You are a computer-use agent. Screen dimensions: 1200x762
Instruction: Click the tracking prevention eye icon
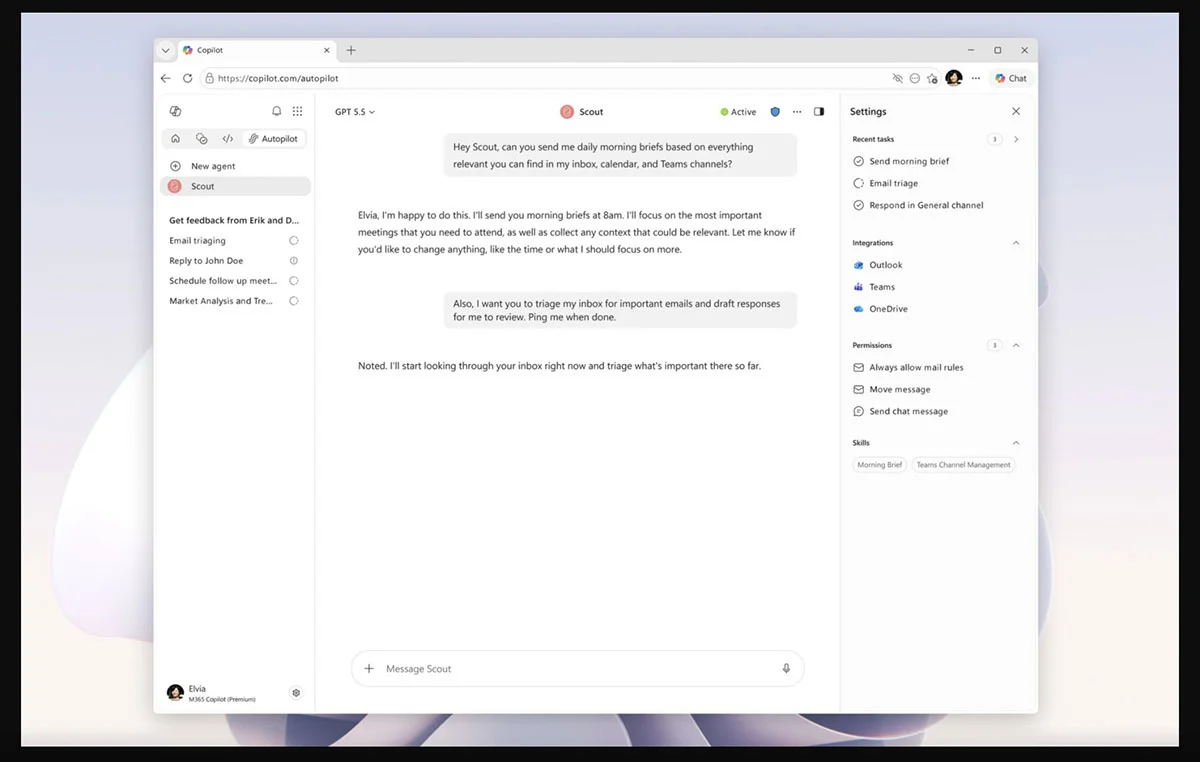pyautogui.click(x=897, y=78)
